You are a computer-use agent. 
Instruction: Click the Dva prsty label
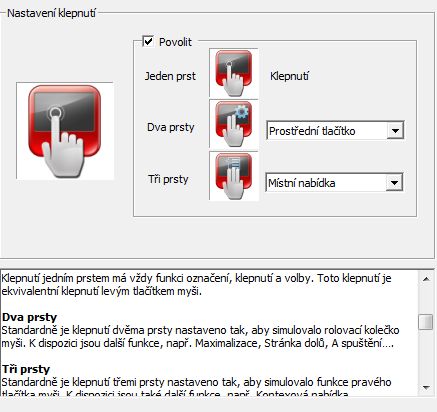[171, 127]
